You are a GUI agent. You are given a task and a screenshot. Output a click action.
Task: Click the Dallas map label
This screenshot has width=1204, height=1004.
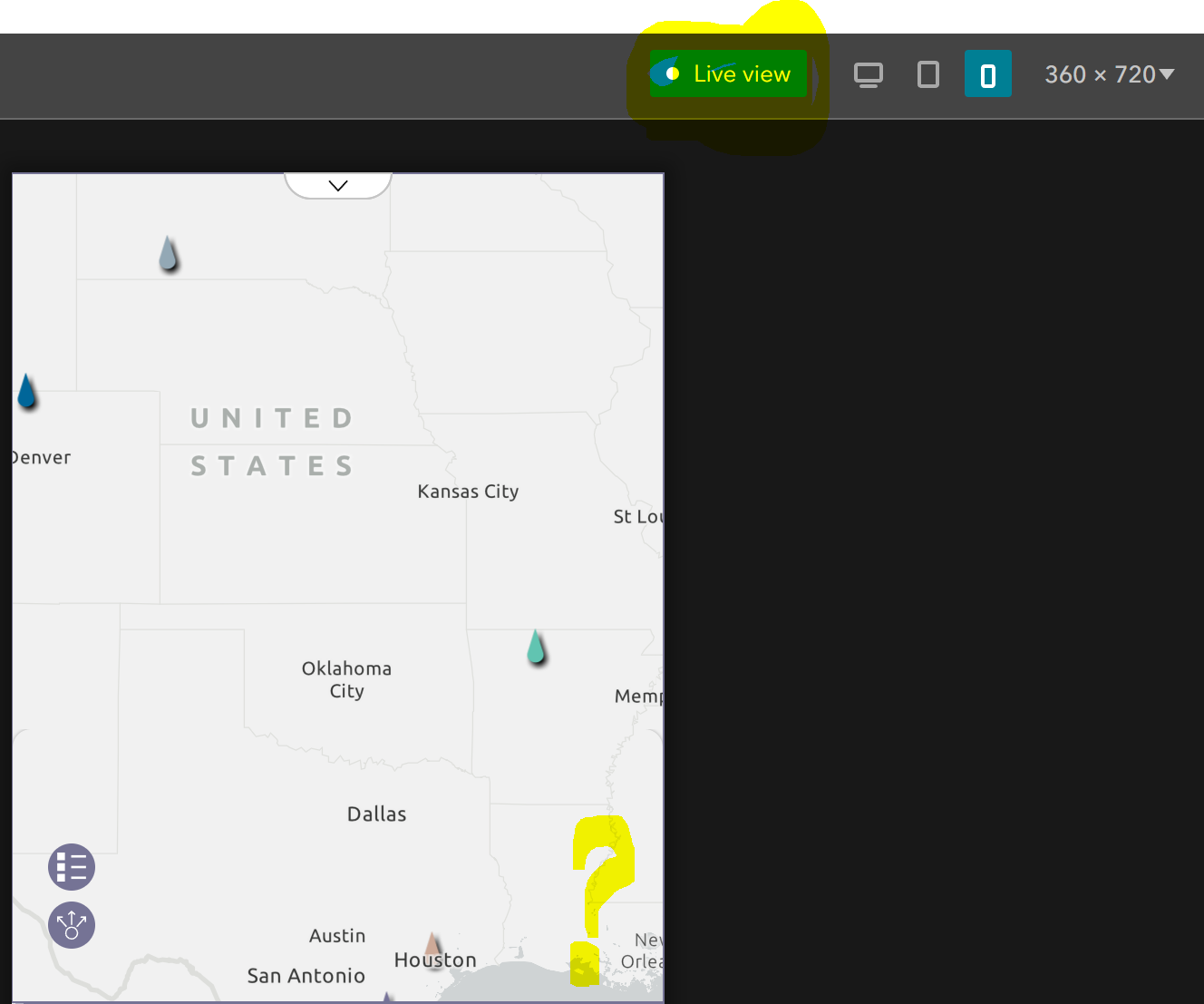coord(376,814)
